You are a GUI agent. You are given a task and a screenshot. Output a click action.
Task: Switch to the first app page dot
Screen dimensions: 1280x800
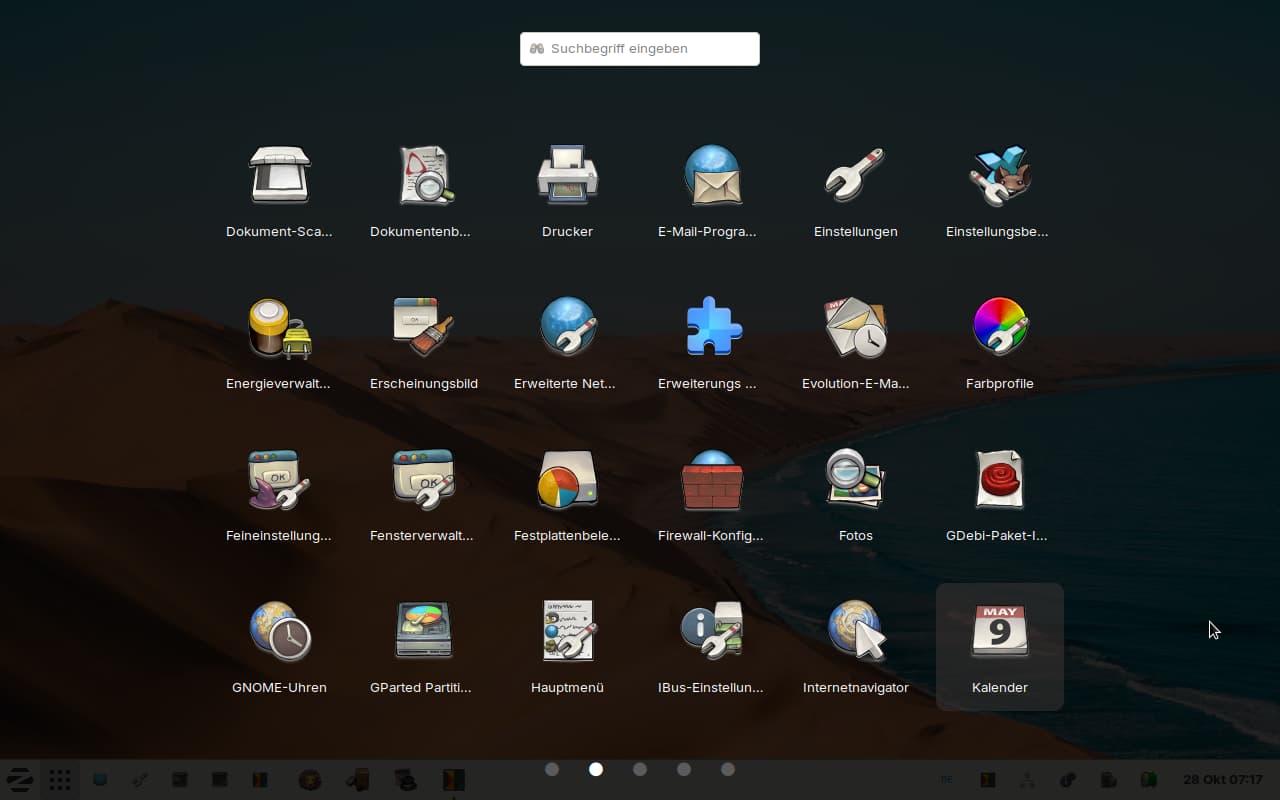tap(552, 769)
